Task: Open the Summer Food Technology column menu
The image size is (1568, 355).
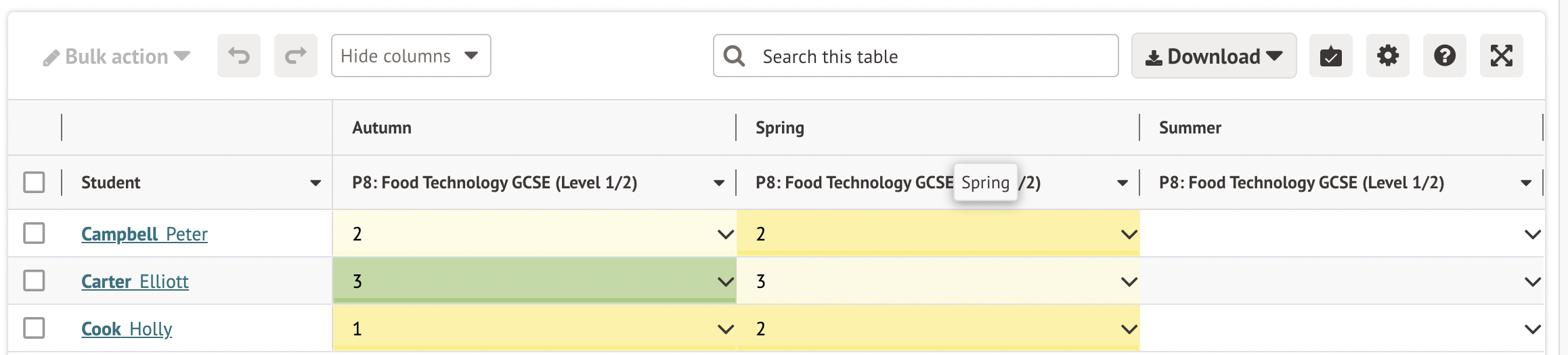Action: pyautogui.click(x=1526, y=183)
